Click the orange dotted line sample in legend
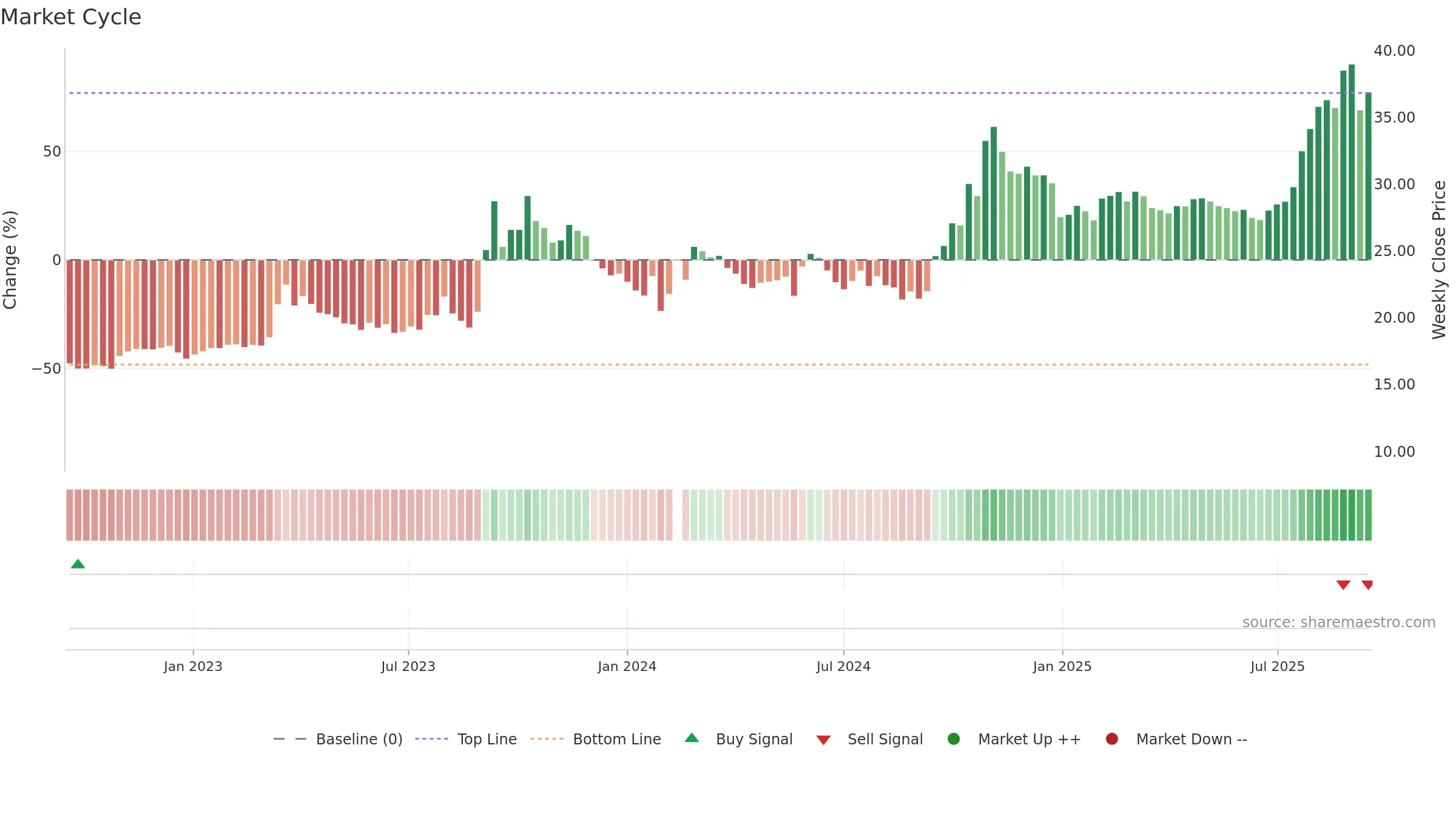The width and height of the screenshot is (1456, 819). [547, 739]
